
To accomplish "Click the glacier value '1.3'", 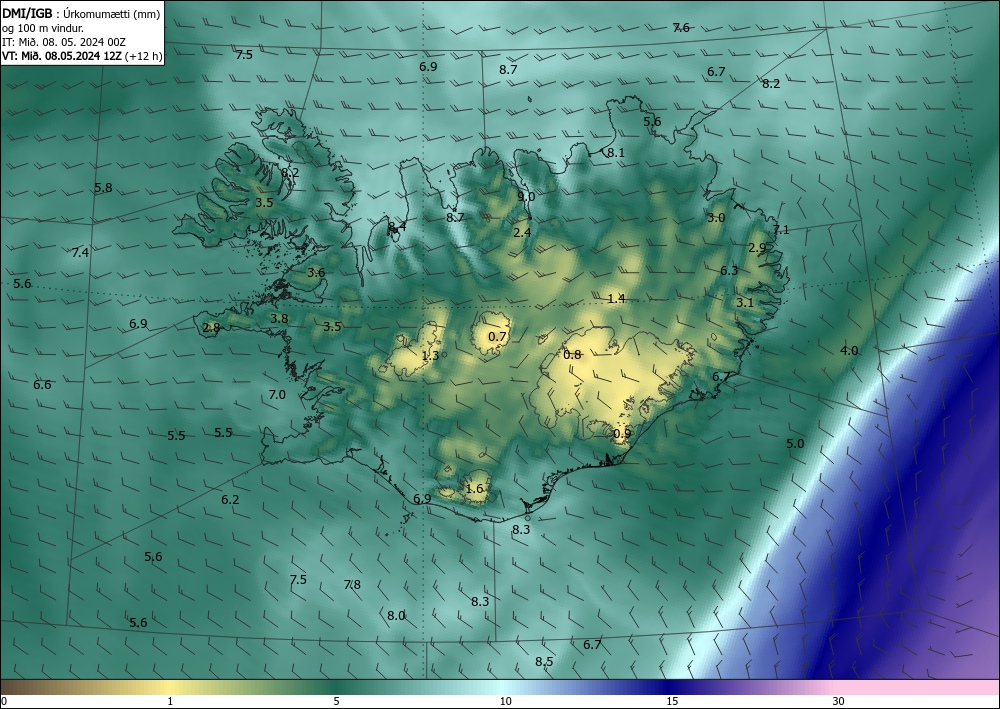I will [x=430, y=356].
